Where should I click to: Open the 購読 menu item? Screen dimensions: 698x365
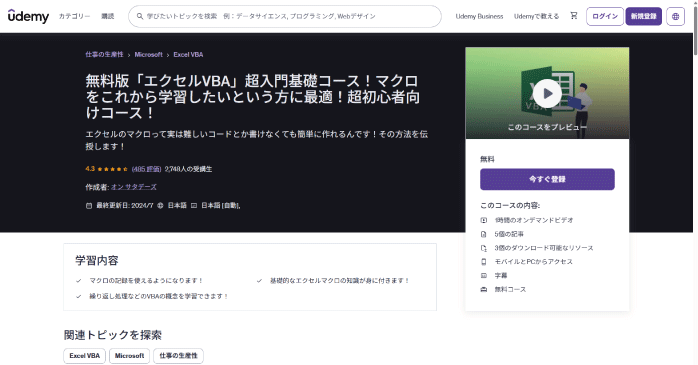(x=108, y=16)
